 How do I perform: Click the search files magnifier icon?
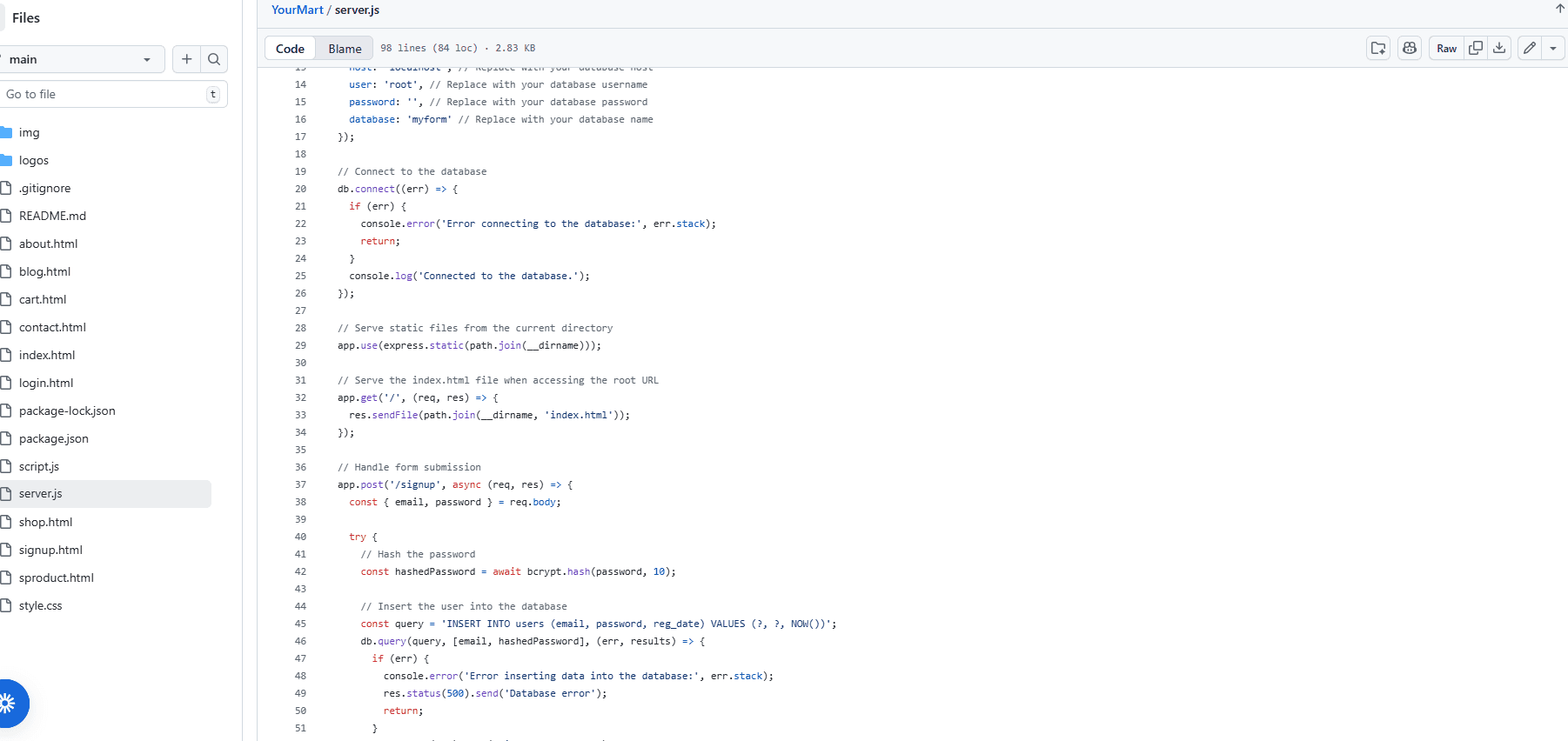pos(214,59)
